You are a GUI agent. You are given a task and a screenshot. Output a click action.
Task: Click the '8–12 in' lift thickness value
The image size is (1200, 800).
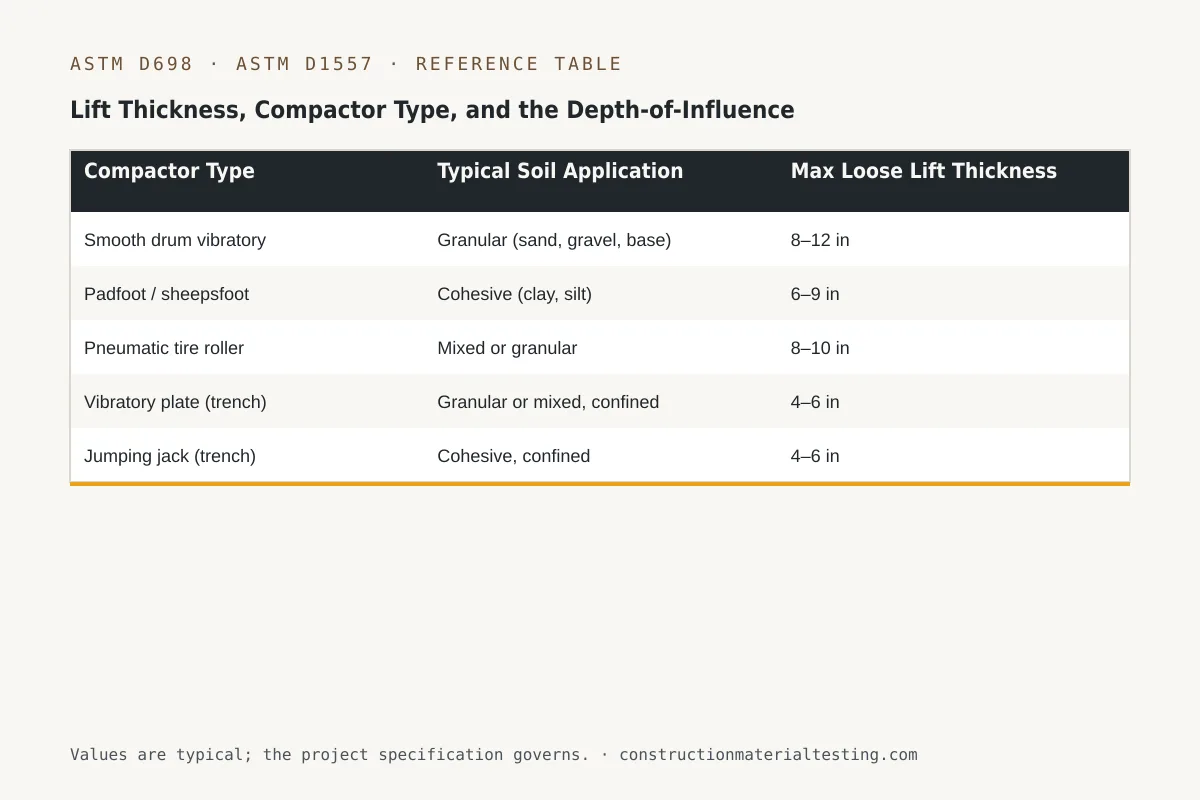pos(820,240)
